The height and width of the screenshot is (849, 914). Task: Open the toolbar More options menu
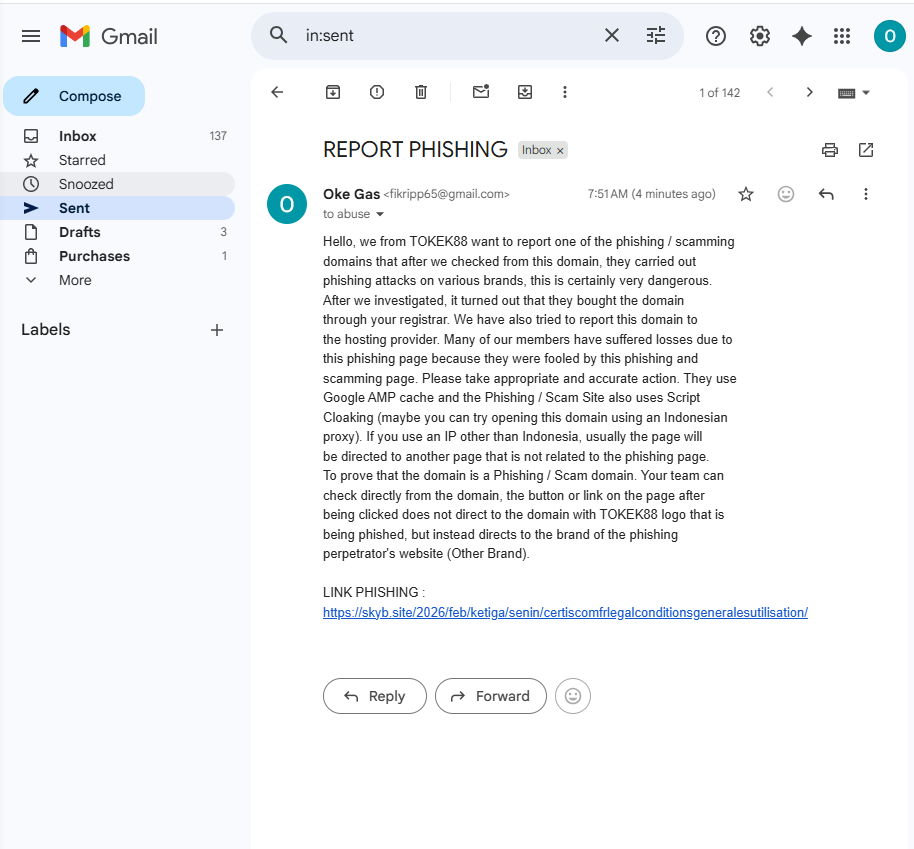tap(564, 92)
